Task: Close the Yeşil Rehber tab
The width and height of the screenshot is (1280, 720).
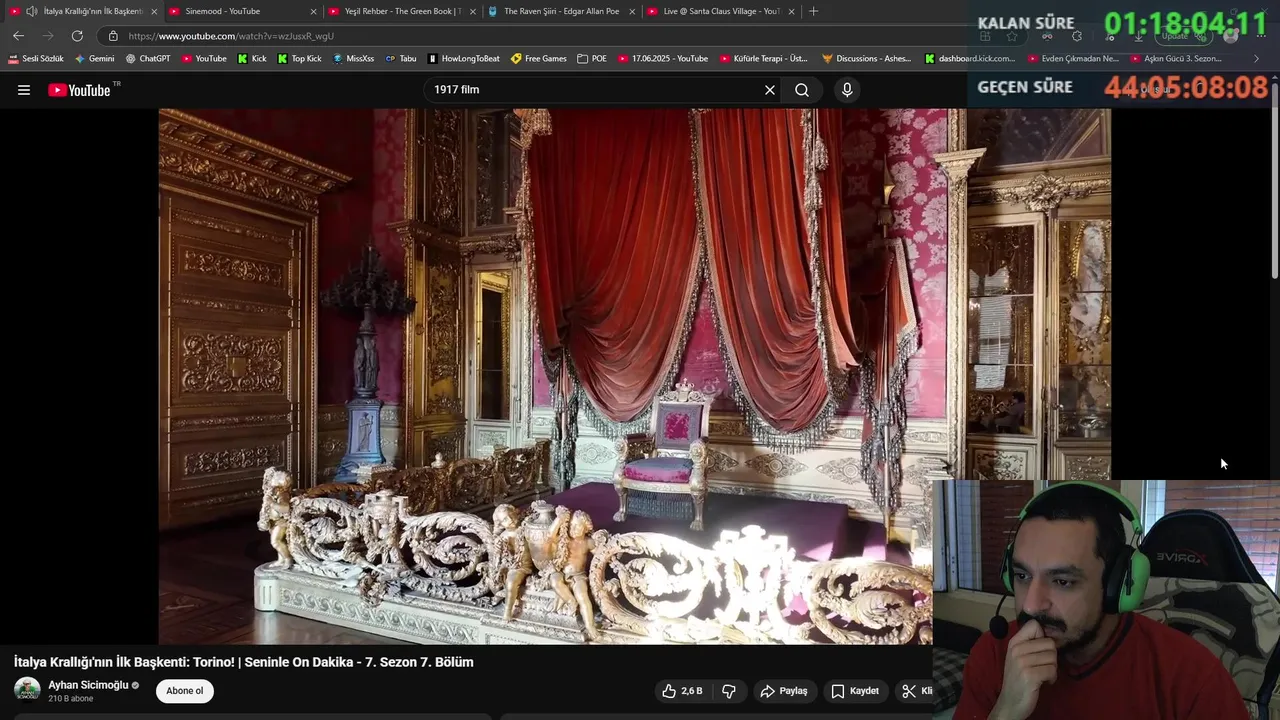Action: (472, 11)
